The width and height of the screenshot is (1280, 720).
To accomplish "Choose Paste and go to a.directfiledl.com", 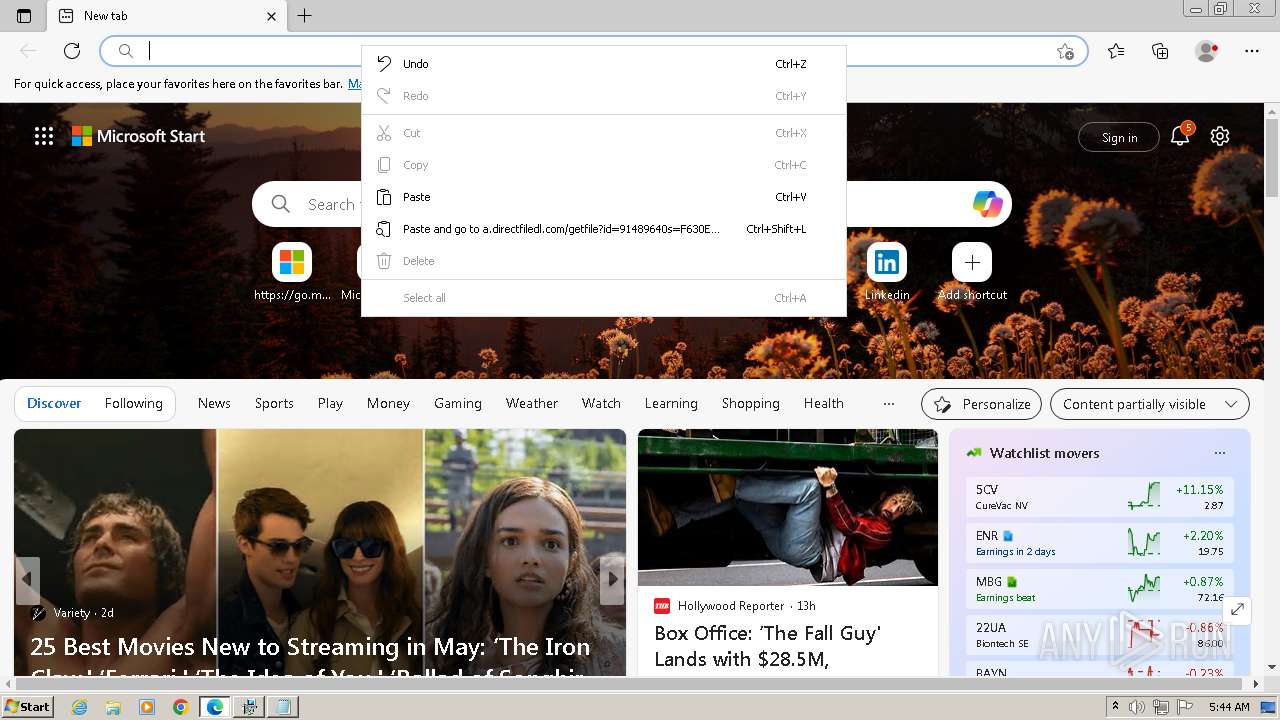I will pos(603,229).
